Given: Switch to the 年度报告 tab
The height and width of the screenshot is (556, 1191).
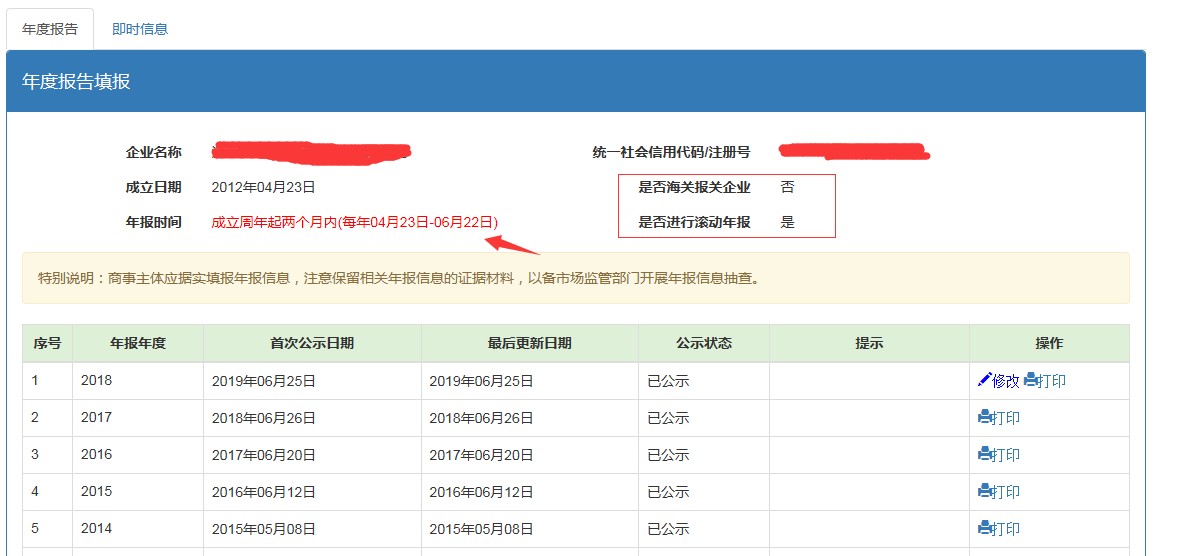Looking at the screenshot, I should [50, 29].
